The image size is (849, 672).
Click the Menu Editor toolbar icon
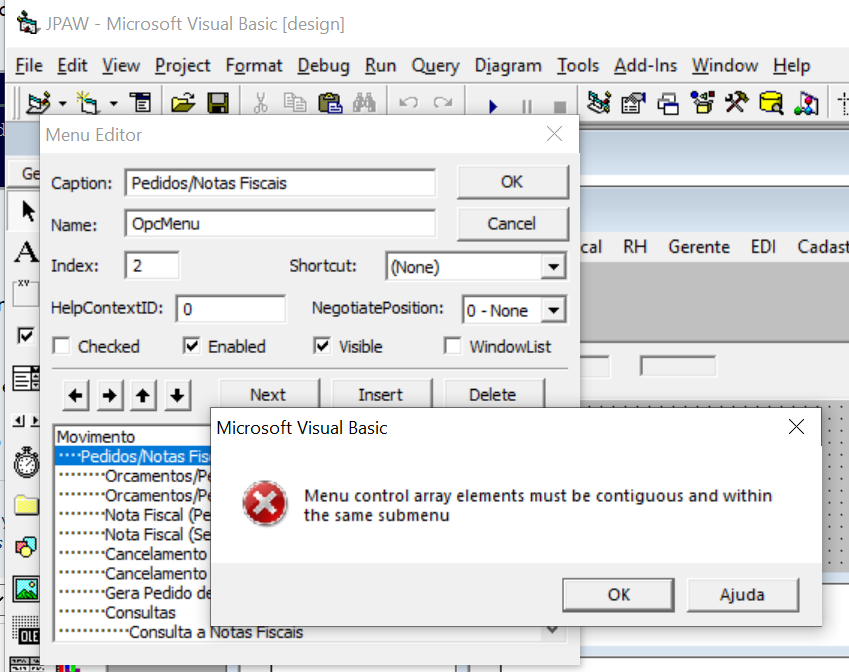pyautogui.click(x=140, y=103)
